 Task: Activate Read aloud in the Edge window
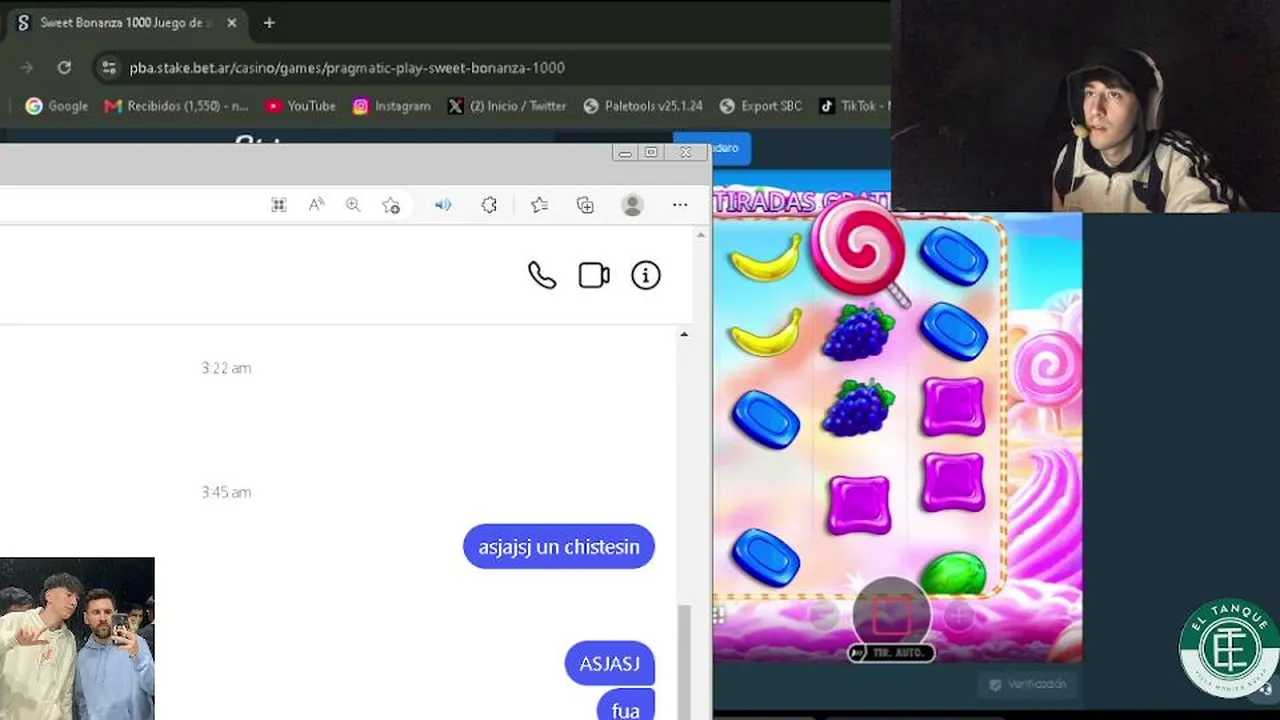point(316,205)
